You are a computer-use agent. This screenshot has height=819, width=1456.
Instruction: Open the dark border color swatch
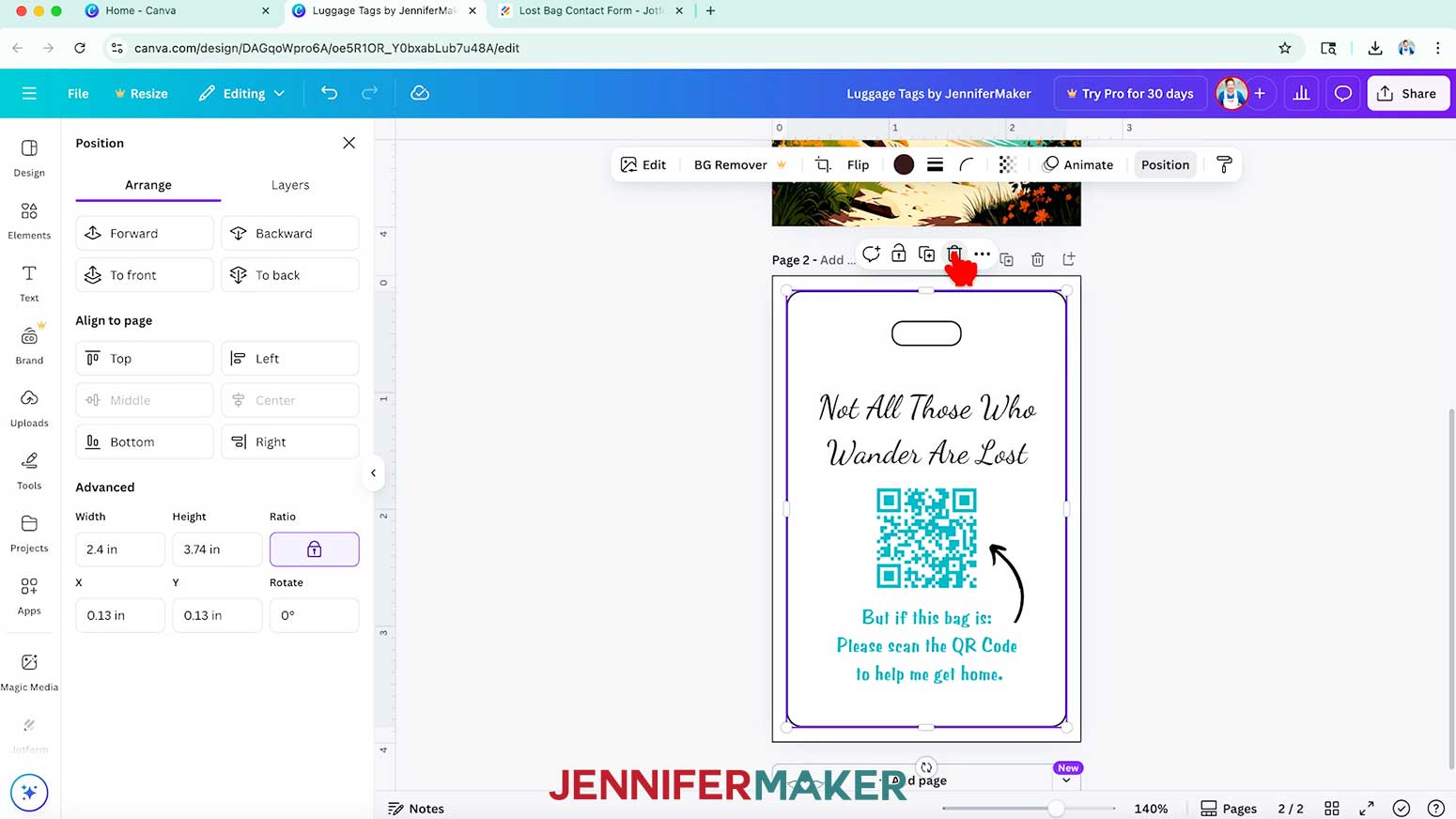tap(904, 164)
